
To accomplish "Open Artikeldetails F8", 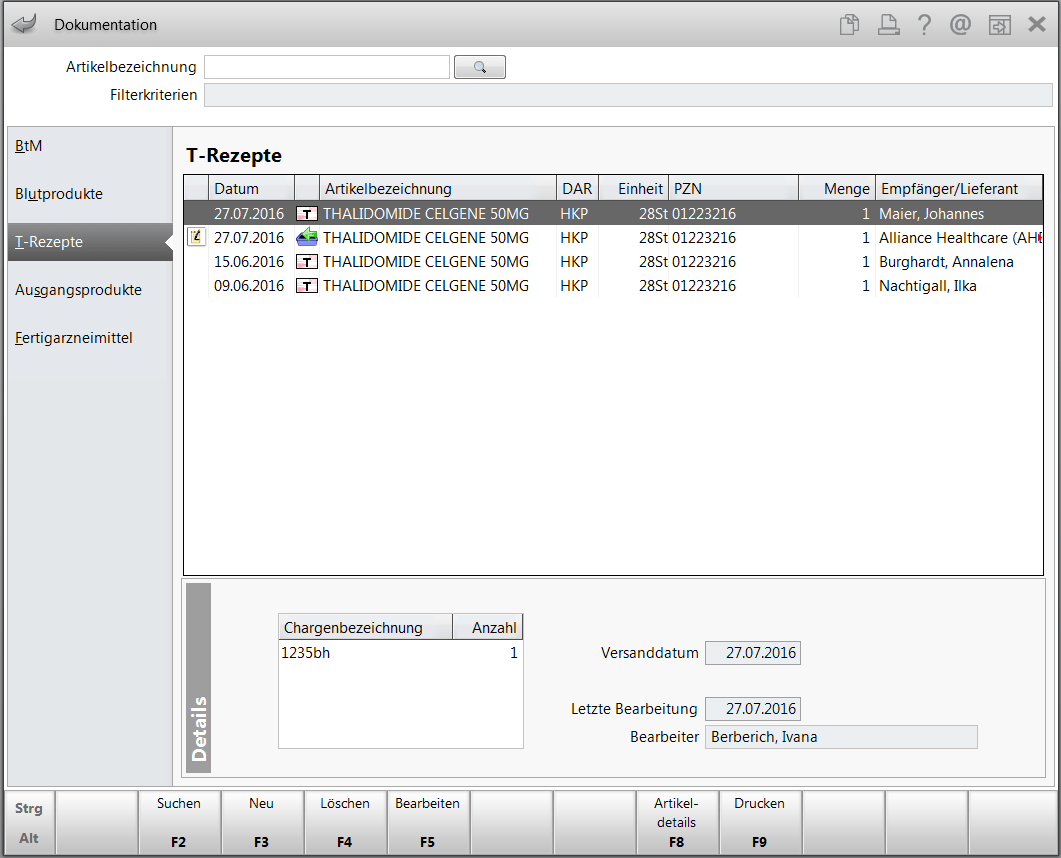I will tap(677, 822).
